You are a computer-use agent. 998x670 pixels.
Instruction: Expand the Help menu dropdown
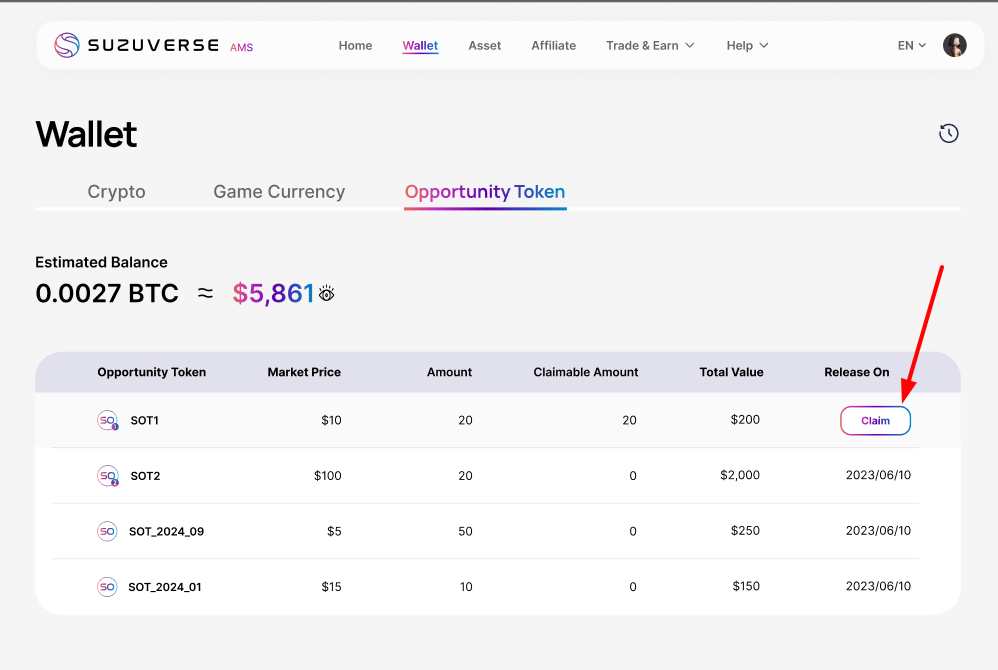click(x=747, y=45)
